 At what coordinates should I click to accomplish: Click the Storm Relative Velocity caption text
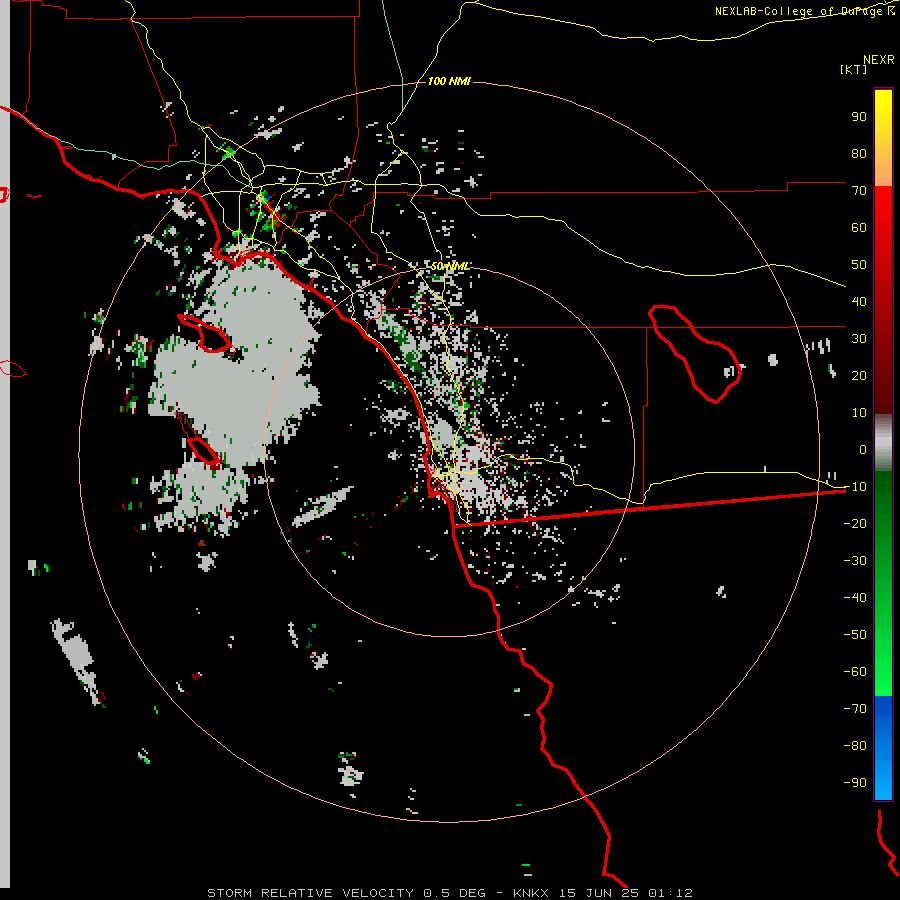[x=450, y=893]
